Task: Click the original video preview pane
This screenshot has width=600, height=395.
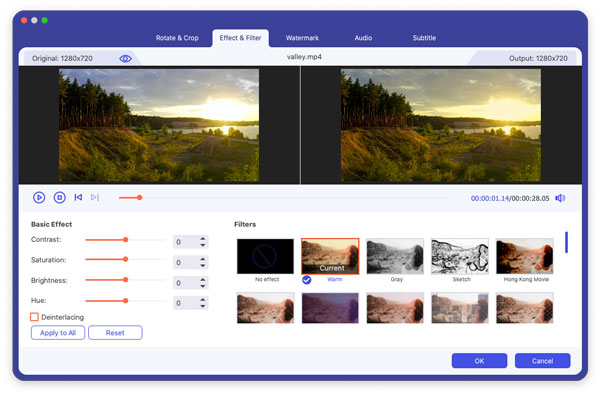Action: coord(159,125)
